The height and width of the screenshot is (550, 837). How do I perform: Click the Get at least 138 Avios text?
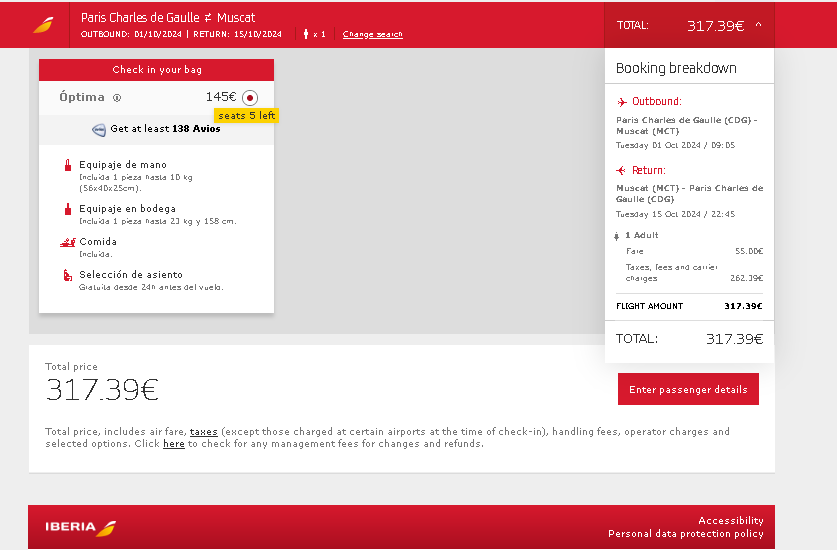coord(165,129)
